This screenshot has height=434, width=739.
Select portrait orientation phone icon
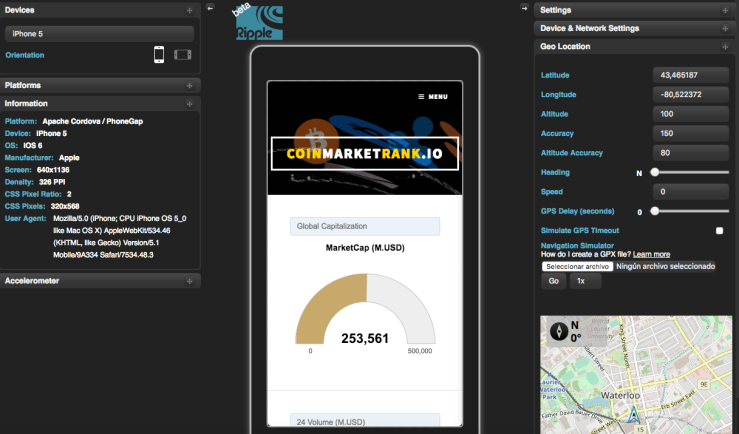159,54
